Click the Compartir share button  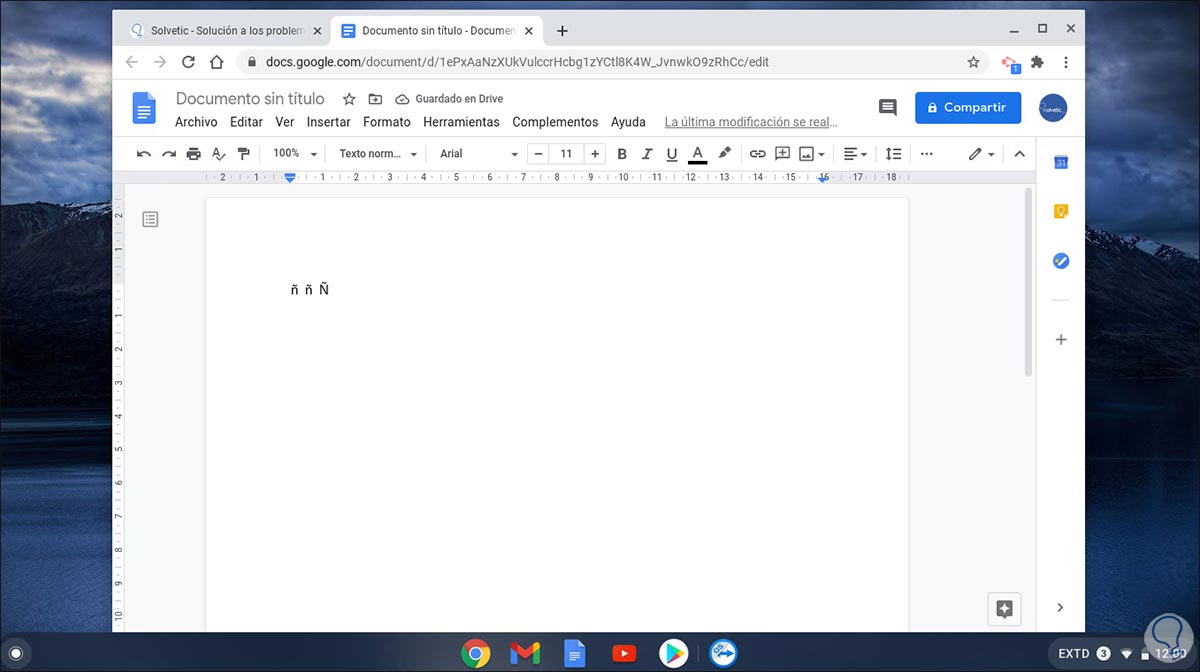(x=968, y=107)
